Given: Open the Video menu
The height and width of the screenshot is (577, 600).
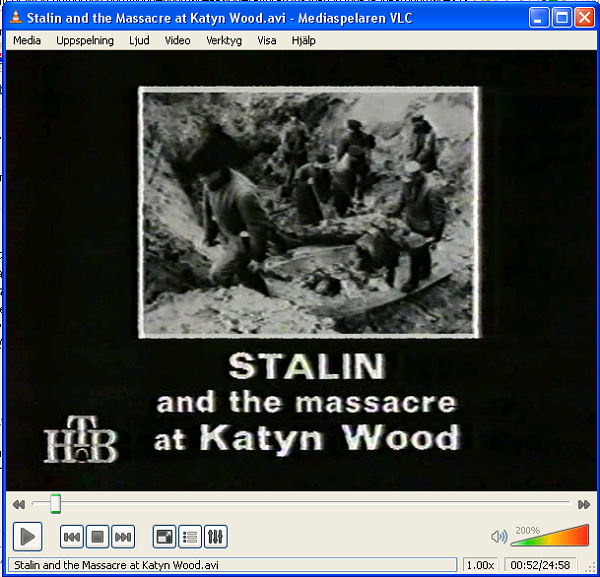Looking at the screenshot, I should click(x=178, y=41).
